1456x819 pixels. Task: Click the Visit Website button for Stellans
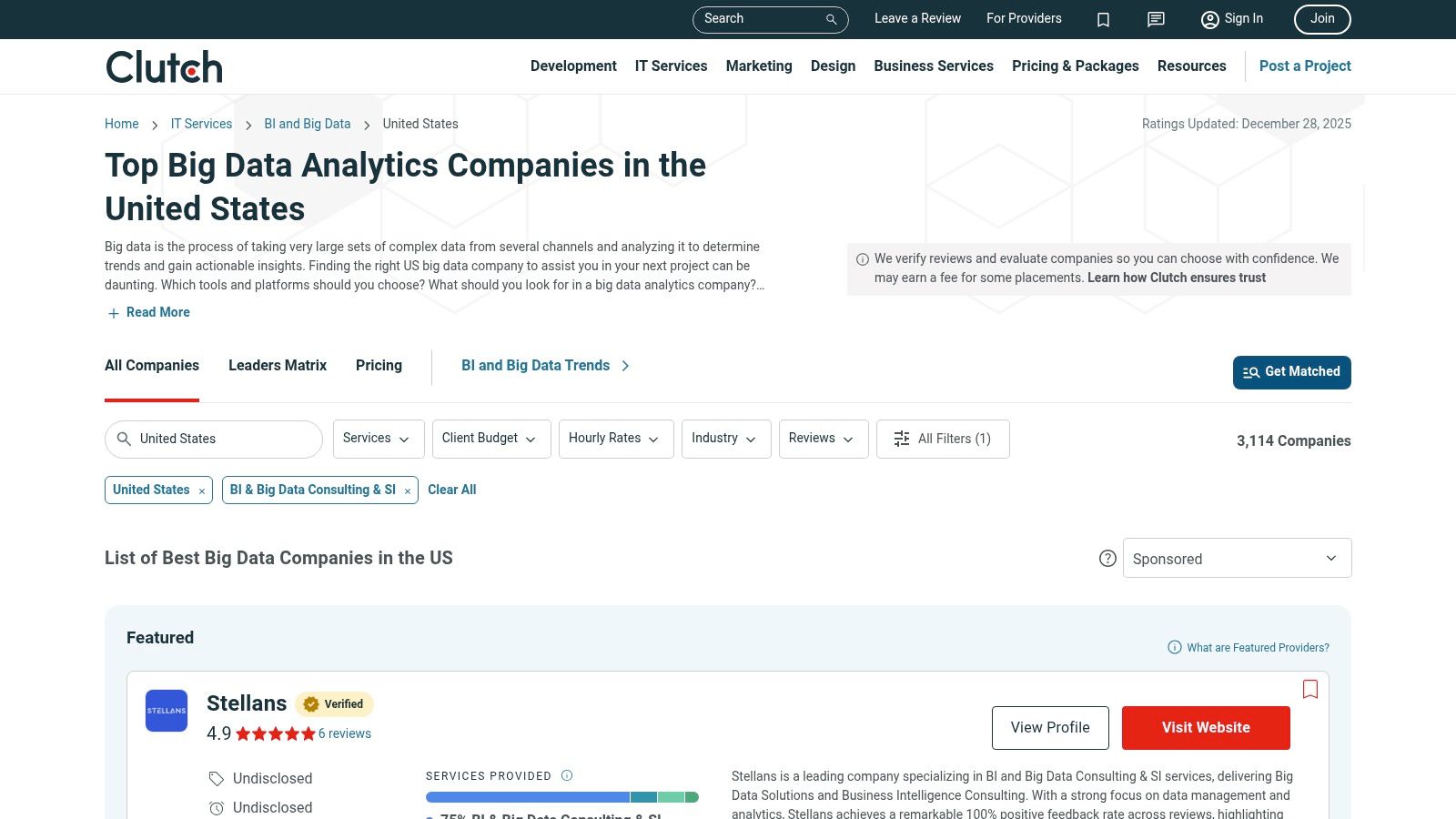coord(1206,727)
